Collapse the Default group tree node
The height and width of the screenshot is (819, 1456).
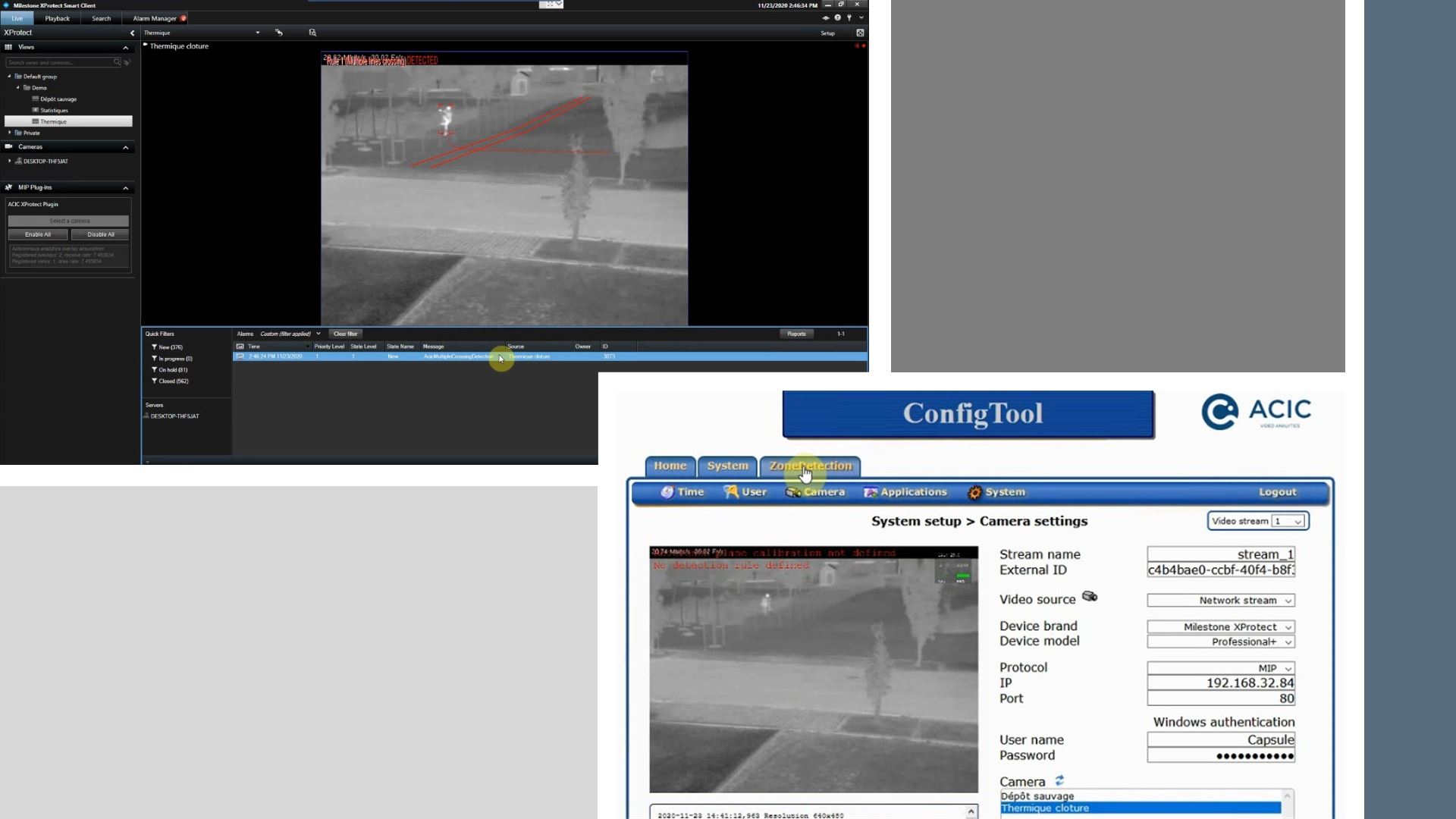9,76
